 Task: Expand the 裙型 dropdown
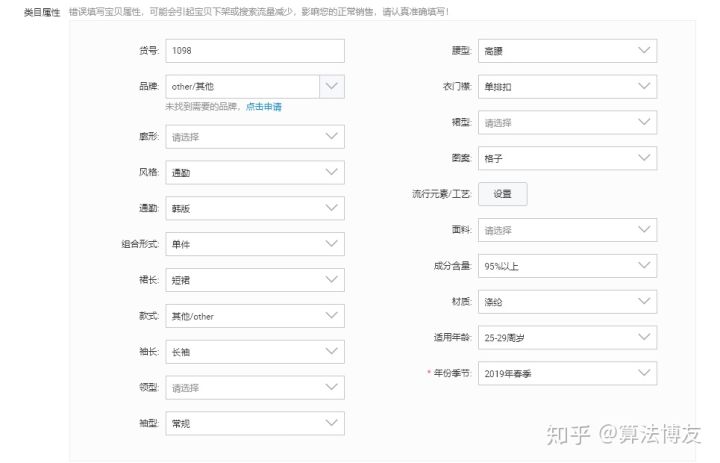pos(567,123)
